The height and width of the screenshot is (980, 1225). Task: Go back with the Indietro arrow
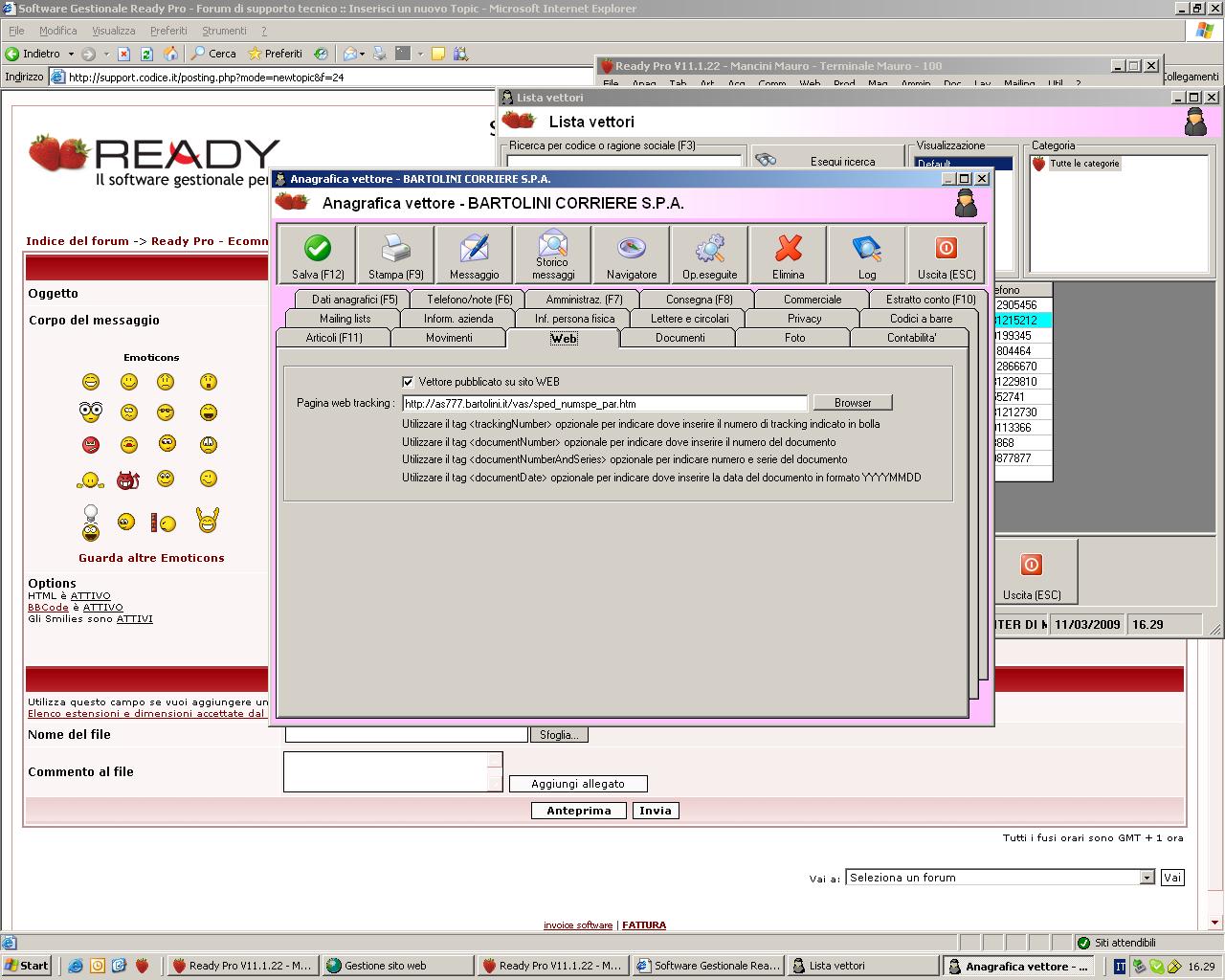33,54
